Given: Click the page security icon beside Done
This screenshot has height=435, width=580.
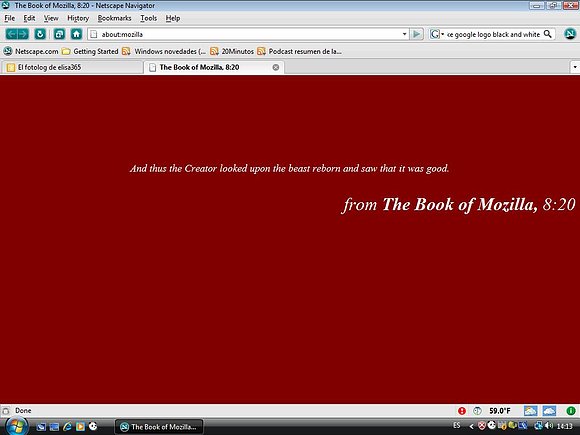Looking at the screenshot, I should tap(6, 411).
